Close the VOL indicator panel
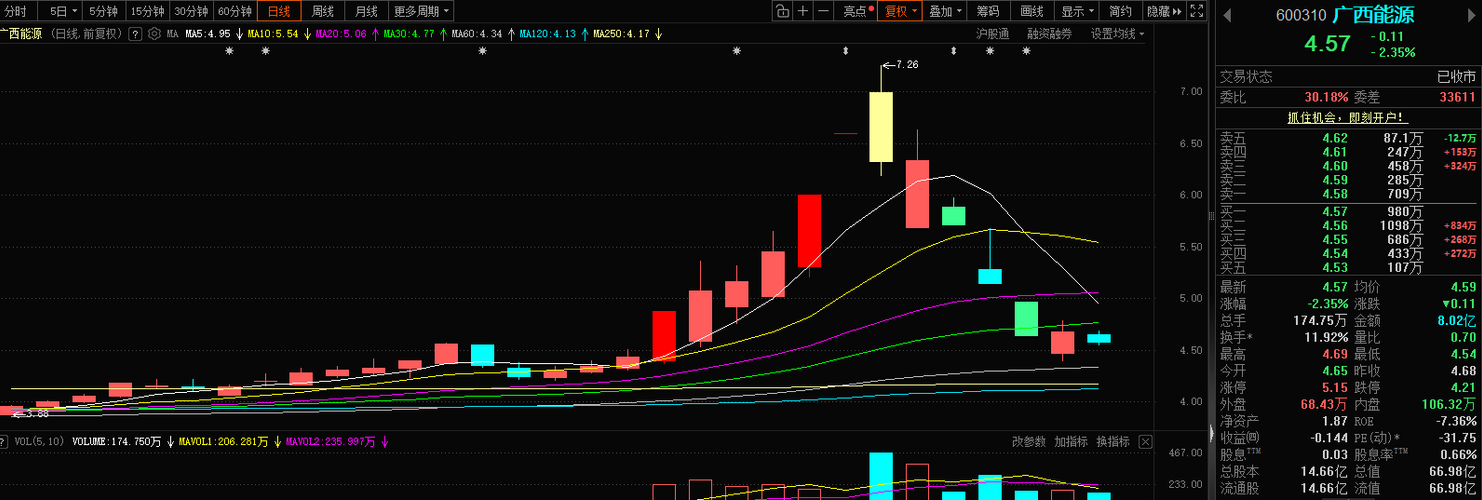The image size is (1482, 500). click(1145, 441)
